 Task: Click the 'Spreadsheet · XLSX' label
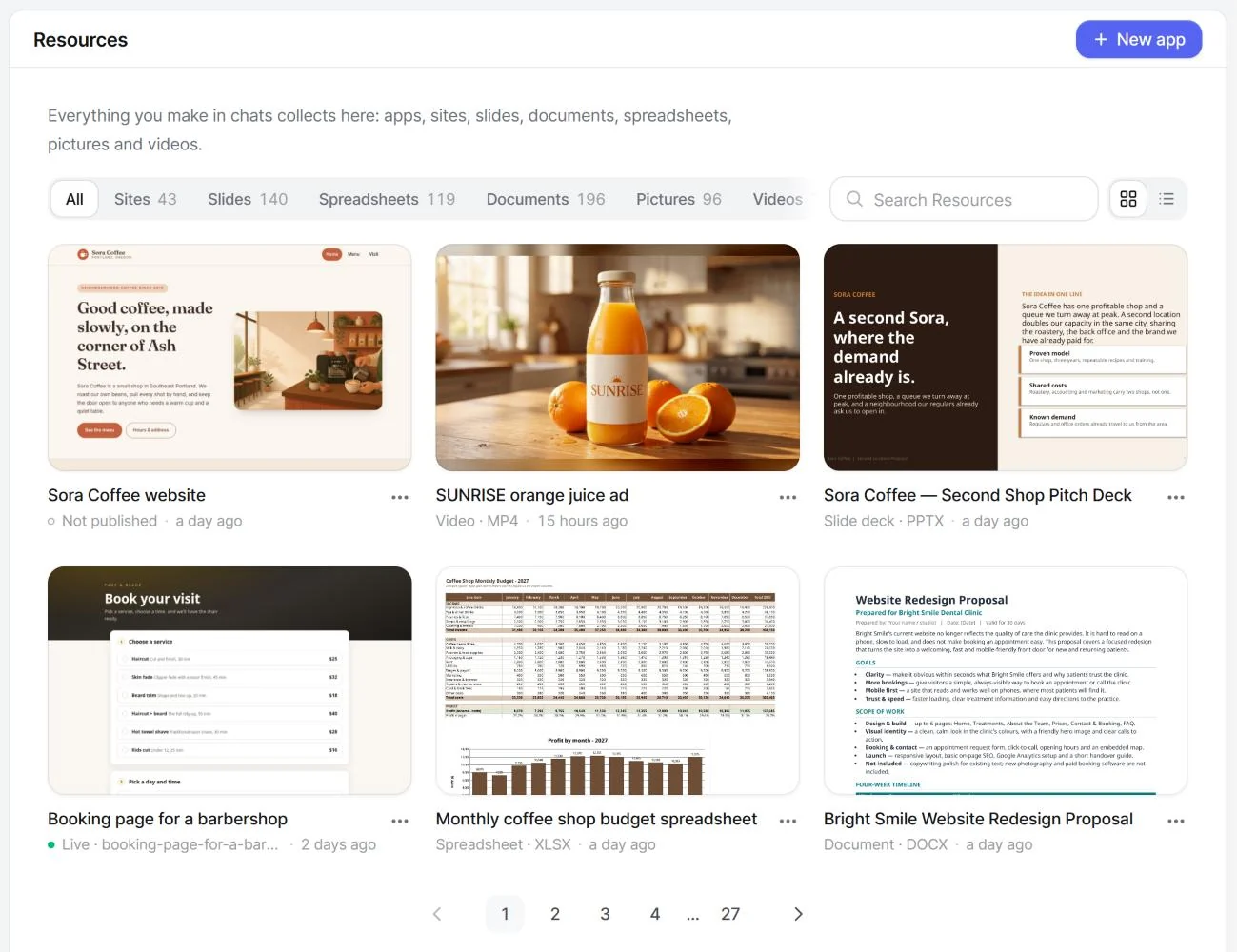(504, 844)
